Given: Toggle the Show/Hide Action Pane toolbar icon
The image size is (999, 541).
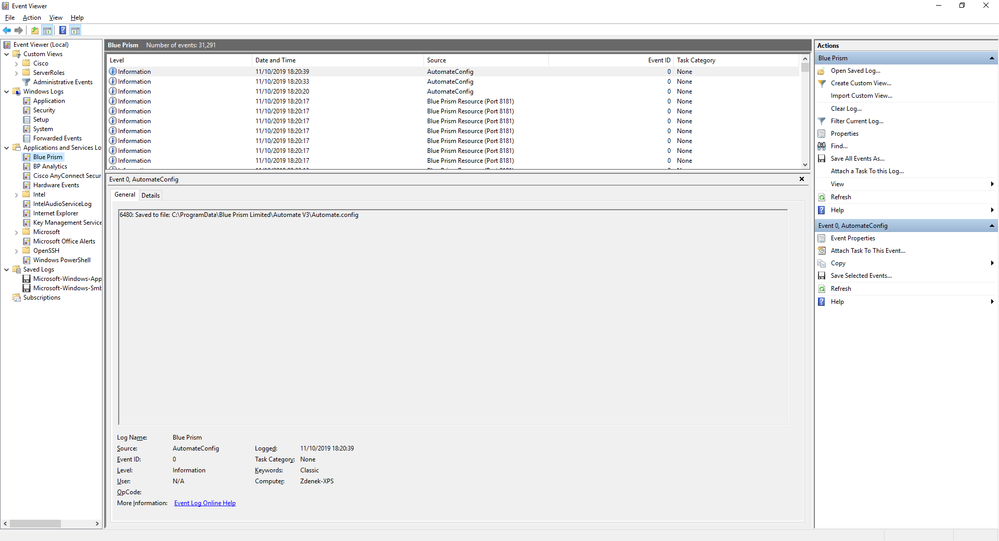Looking at the screenshot, I should [75, 30].
